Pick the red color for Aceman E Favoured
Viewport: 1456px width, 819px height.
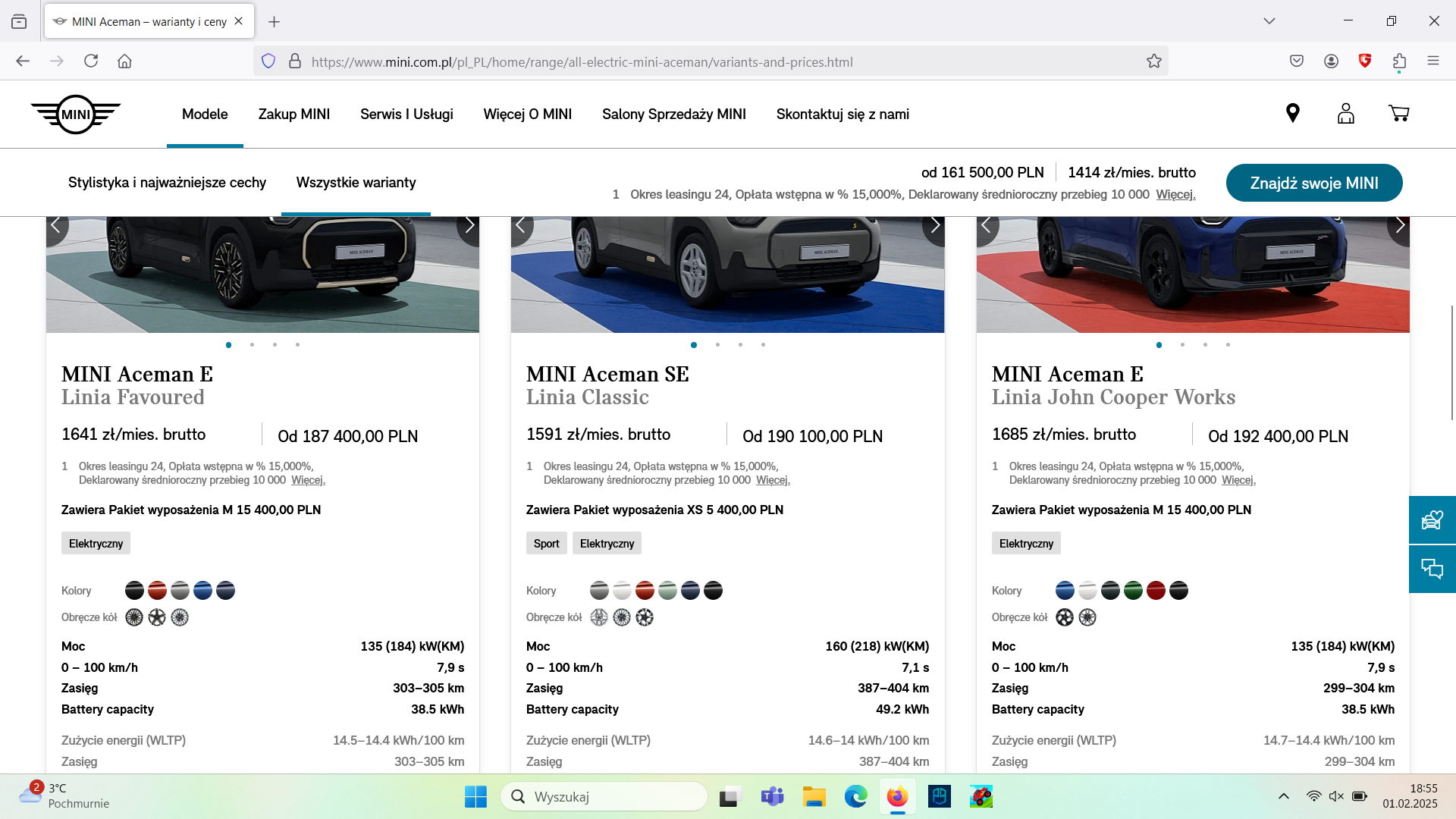point(157,591)
